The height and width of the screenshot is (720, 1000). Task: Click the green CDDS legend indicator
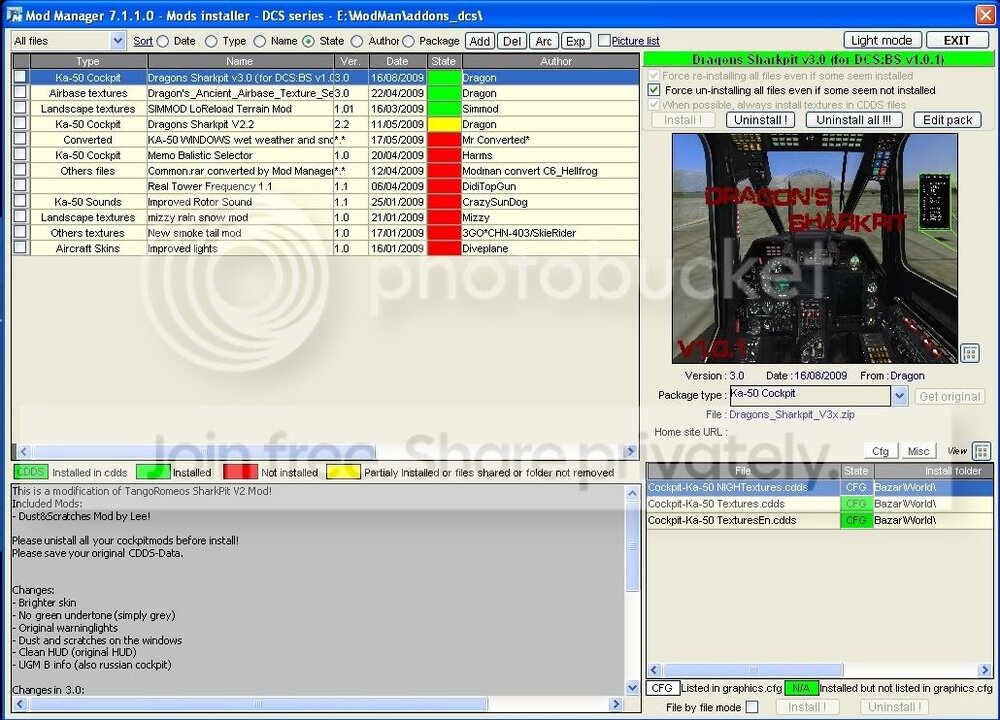click(30, 472)
